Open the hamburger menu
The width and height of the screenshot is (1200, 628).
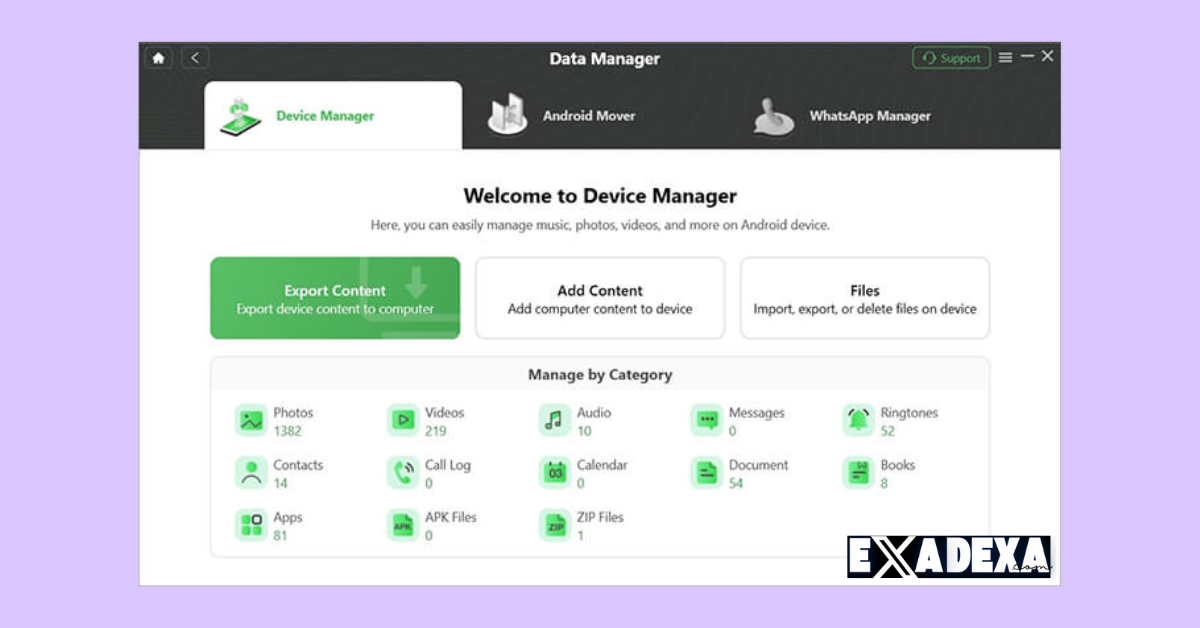click(x=1005, y=57)
